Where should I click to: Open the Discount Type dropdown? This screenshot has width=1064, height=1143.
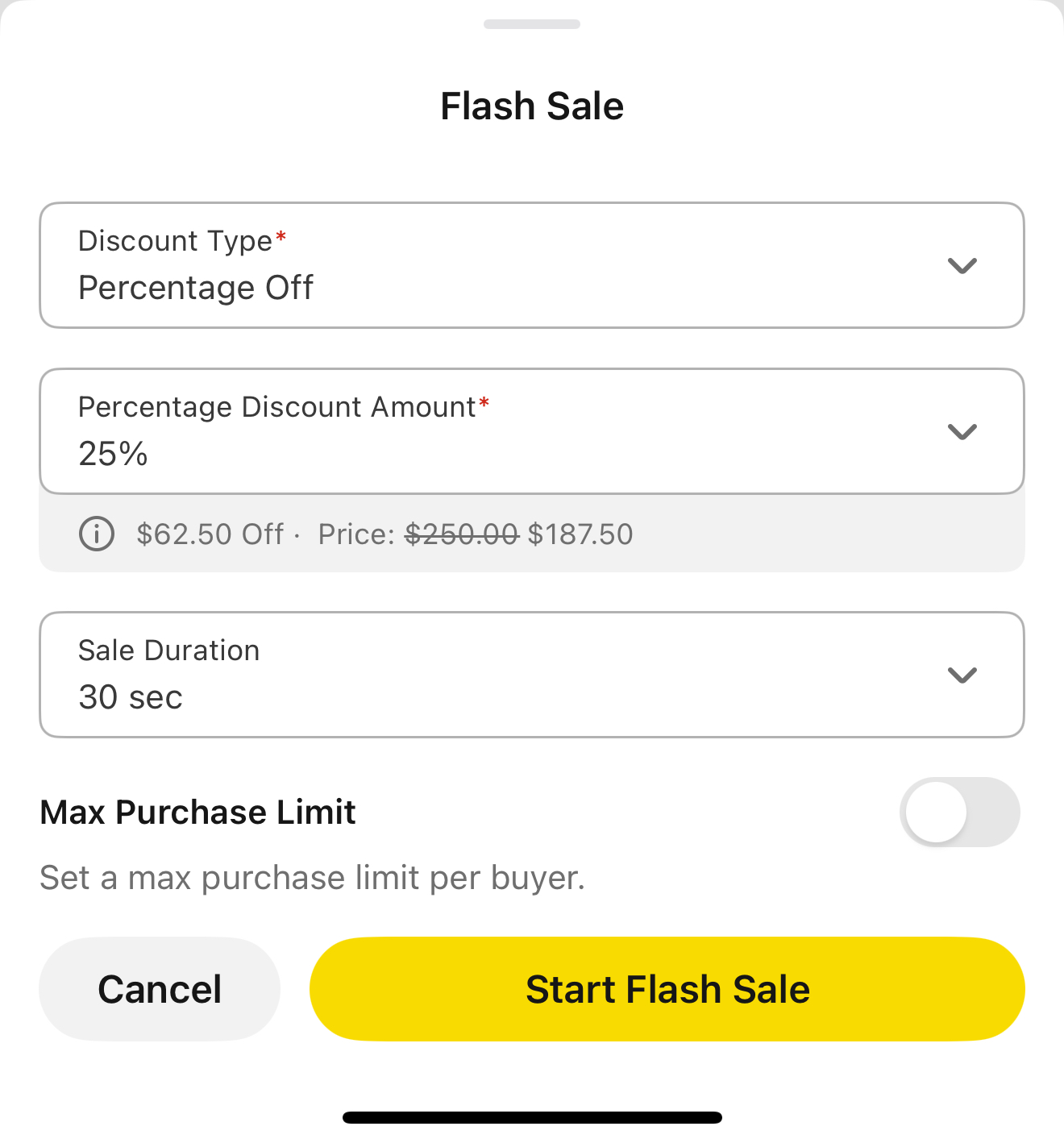pos(532,265)
